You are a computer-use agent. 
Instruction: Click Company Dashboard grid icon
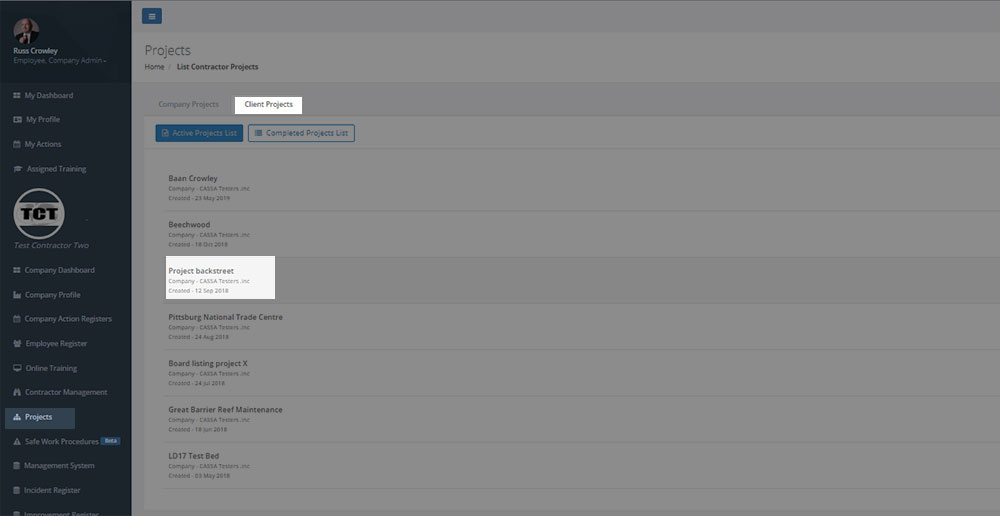click(x=17, y=270)
